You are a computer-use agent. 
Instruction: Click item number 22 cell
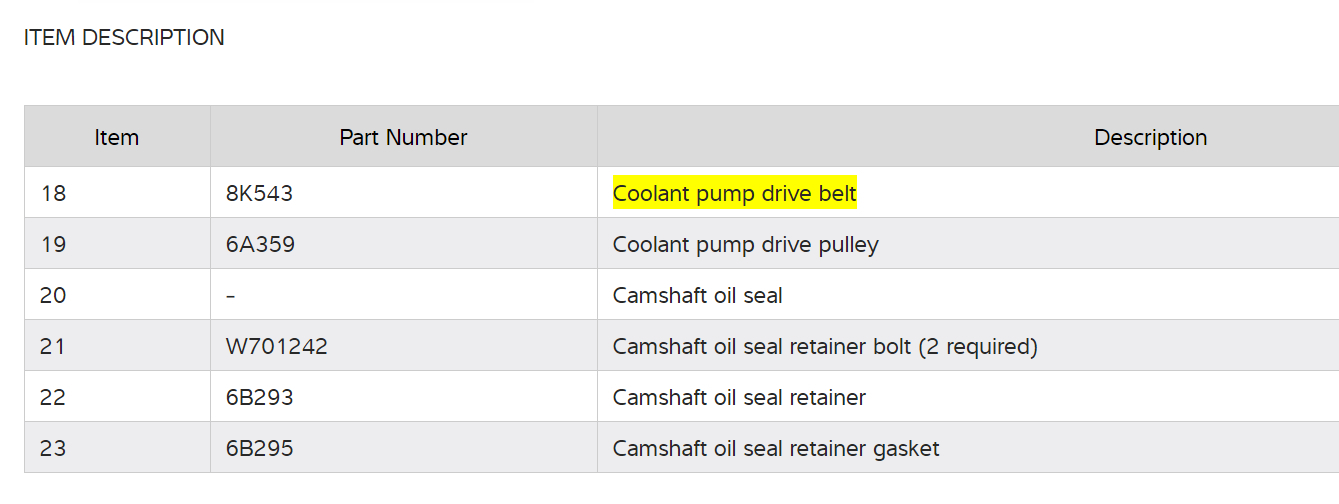coord(53,398)
